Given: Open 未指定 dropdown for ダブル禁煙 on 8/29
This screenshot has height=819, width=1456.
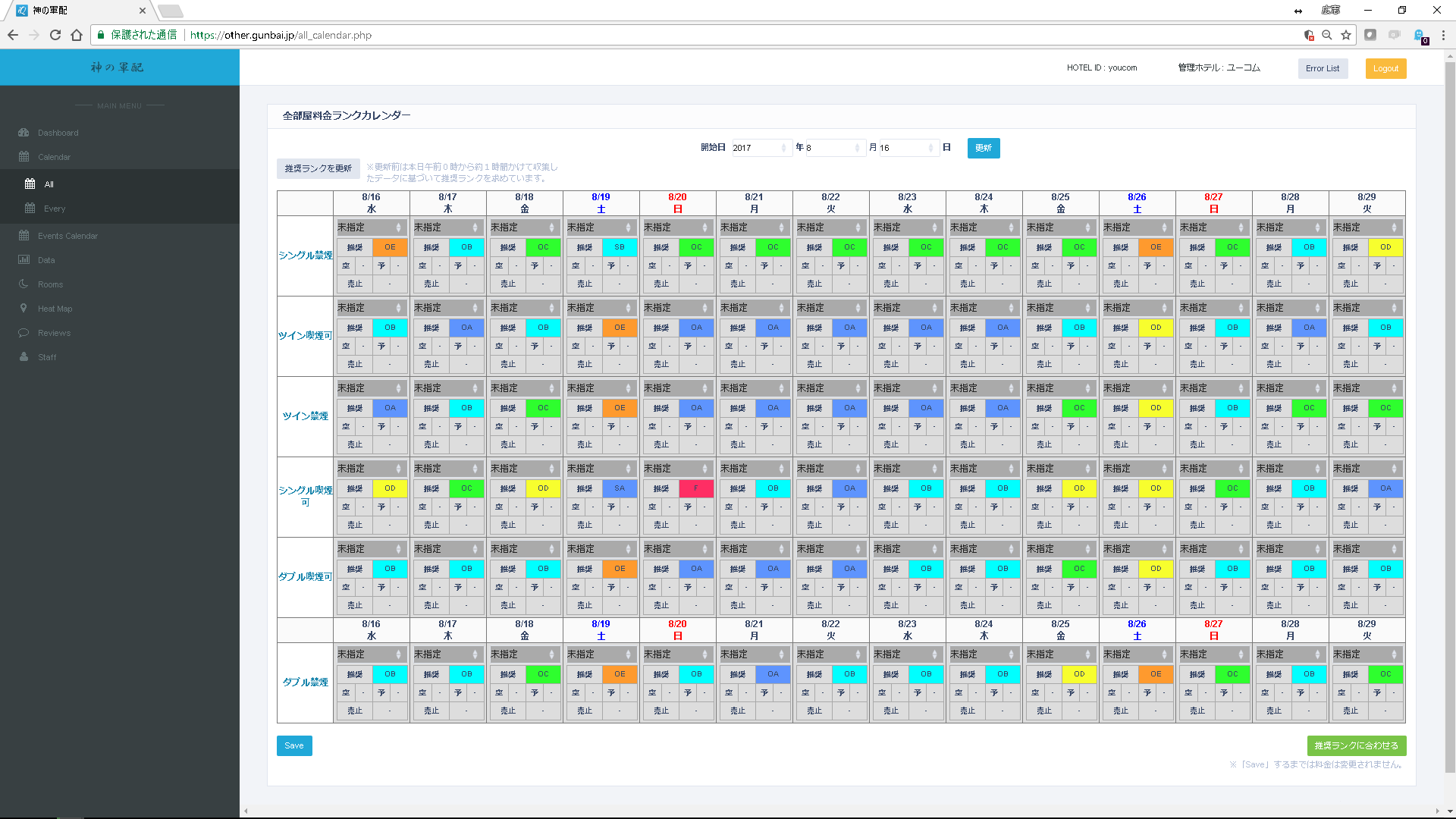Looking at the screenshot, I should tap(1367, 654).
